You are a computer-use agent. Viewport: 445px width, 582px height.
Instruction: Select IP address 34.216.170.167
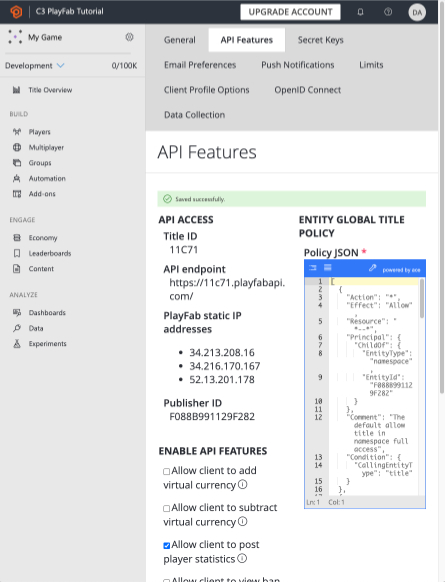click(x=225, y=366)
